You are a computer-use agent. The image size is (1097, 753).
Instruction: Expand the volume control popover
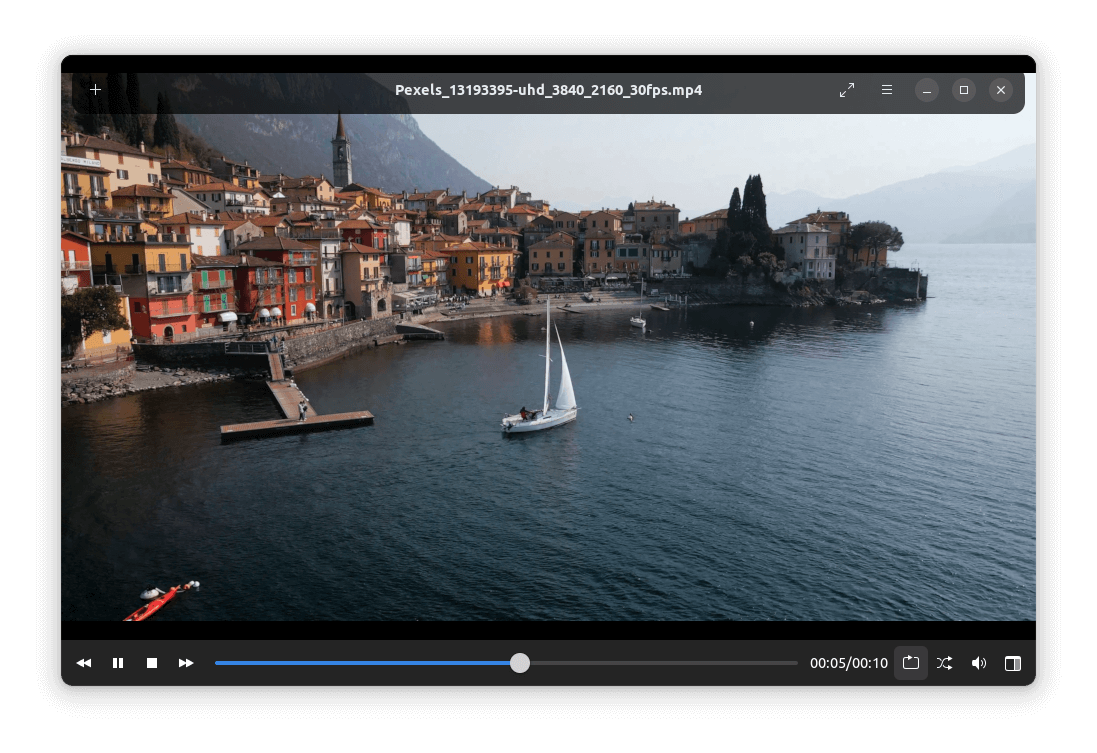tap(979, 663)
